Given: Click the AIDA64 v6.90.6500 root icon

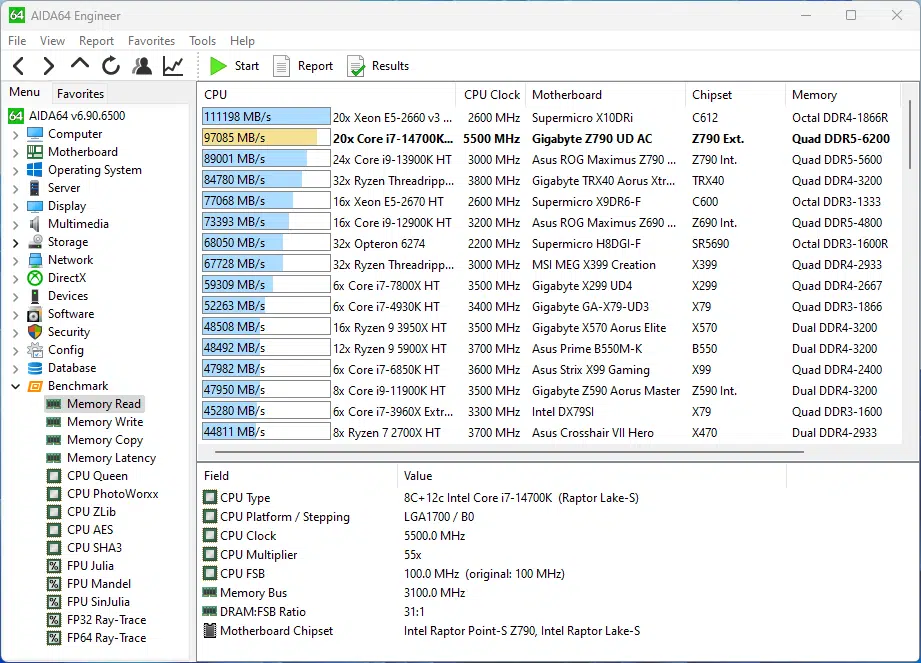Looking at the screenshot, I should point(16,116).
